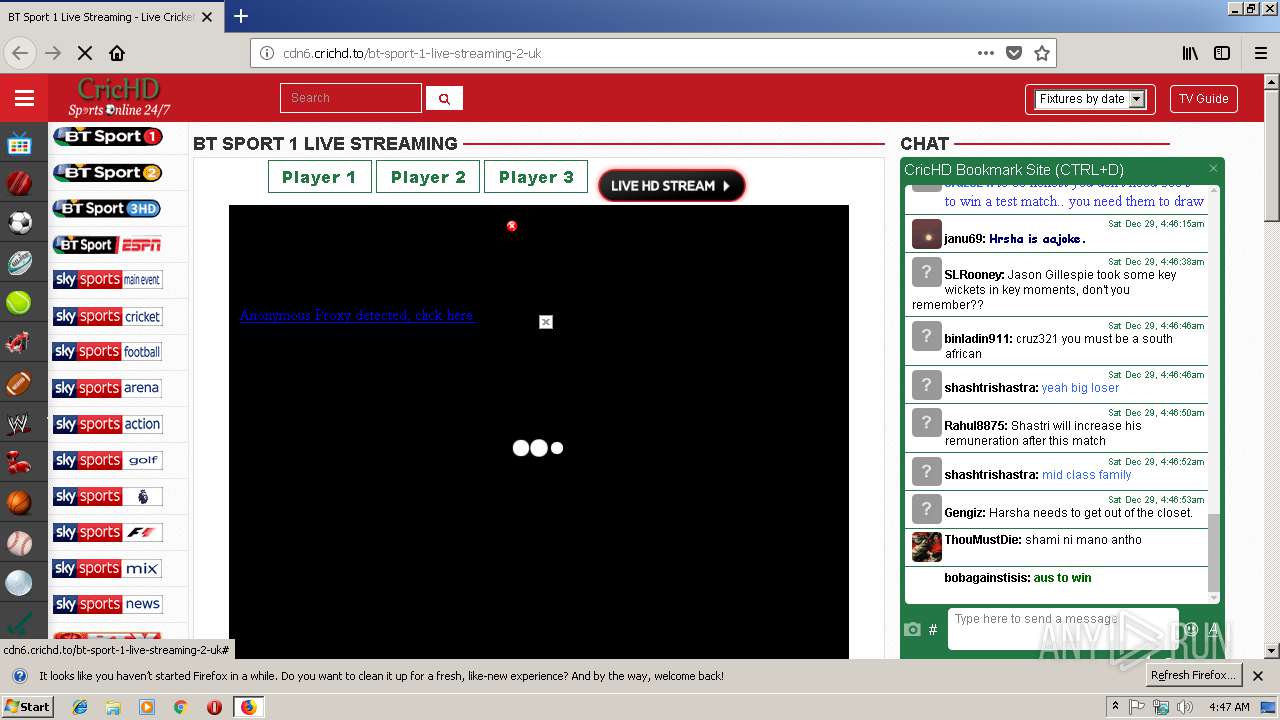
Task: Open Sky Sports Arena channel
Action: (107, 388)
